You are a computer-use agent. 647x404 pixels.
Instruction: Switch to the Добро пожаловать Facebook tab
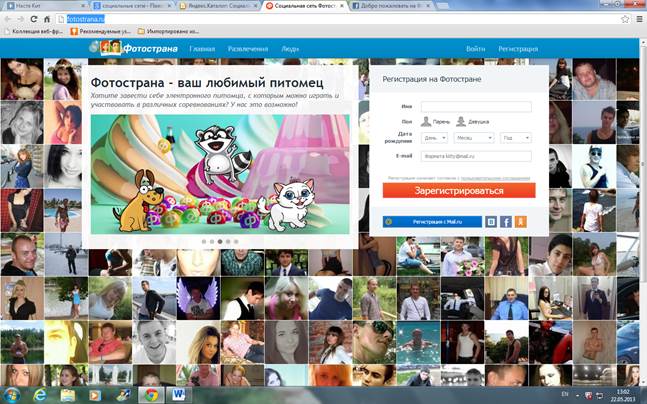[x=390, y=6]
